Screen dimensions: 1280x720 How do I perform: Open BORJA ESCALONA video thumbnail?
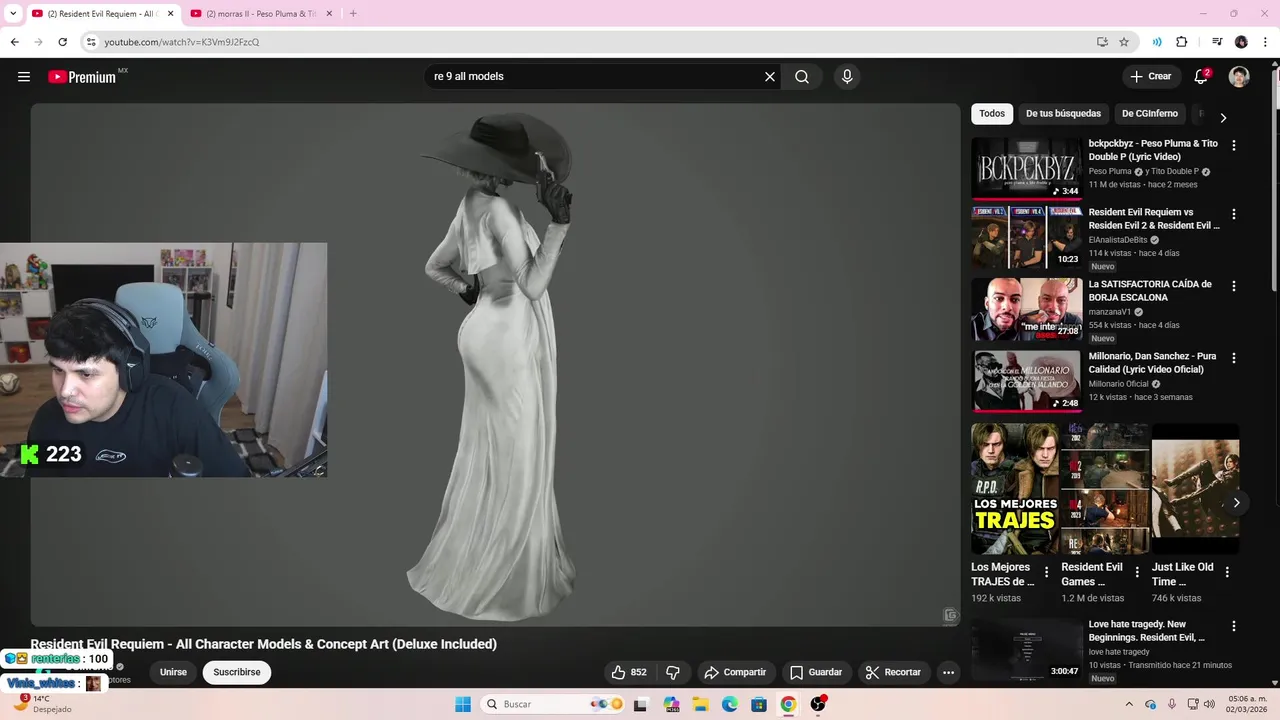pyautogui.click(x=1027, y=310)
